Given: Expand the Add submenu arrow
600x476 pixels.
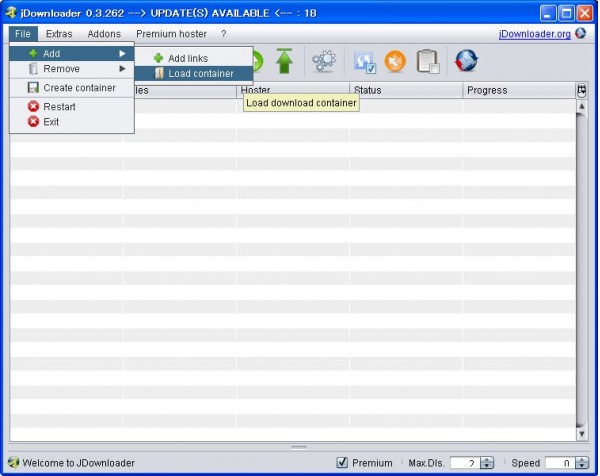Looking at the screenshot, I should point(122,54).
